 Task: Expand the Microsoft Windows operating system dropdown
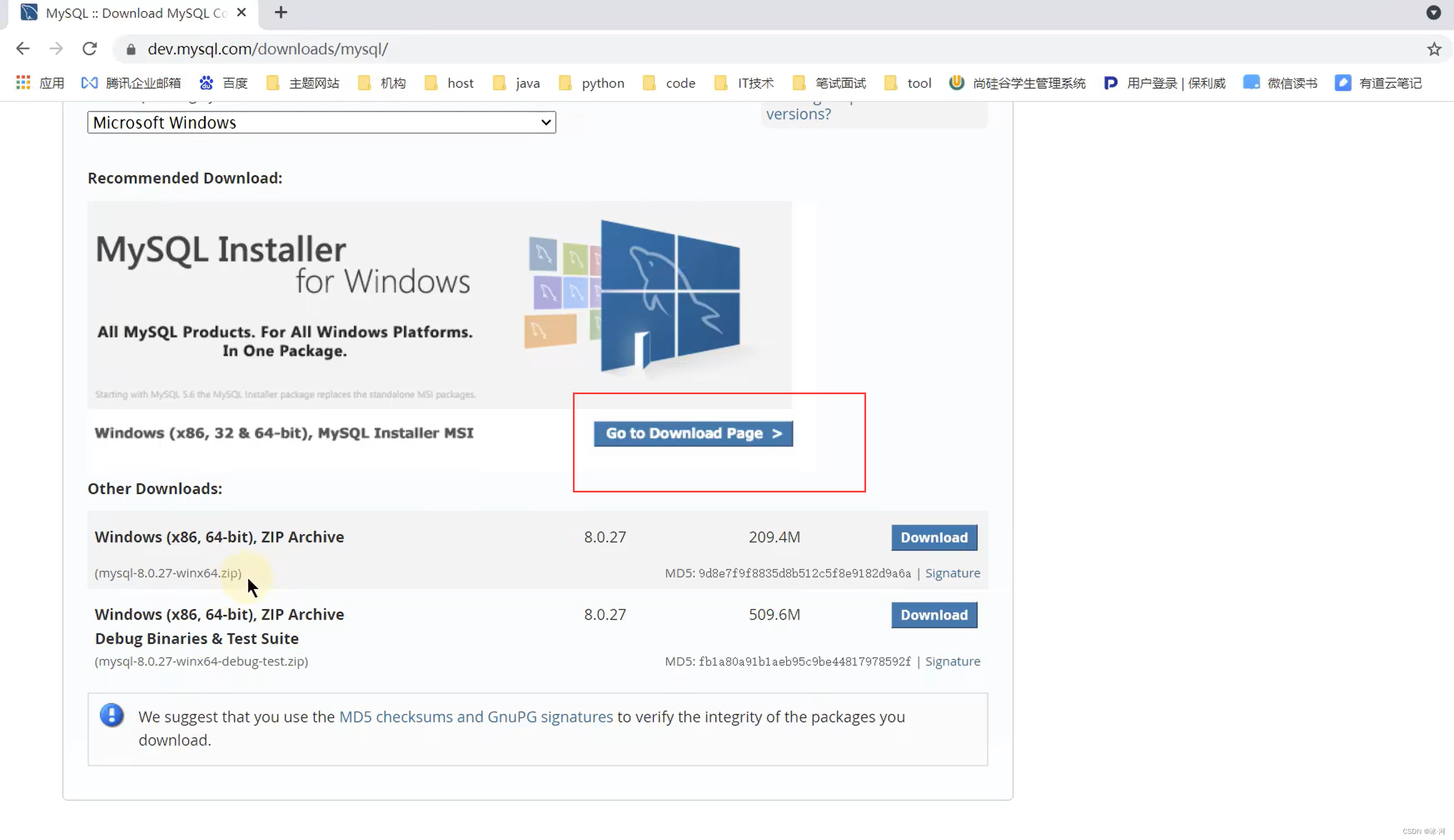(x=321, y=122)
